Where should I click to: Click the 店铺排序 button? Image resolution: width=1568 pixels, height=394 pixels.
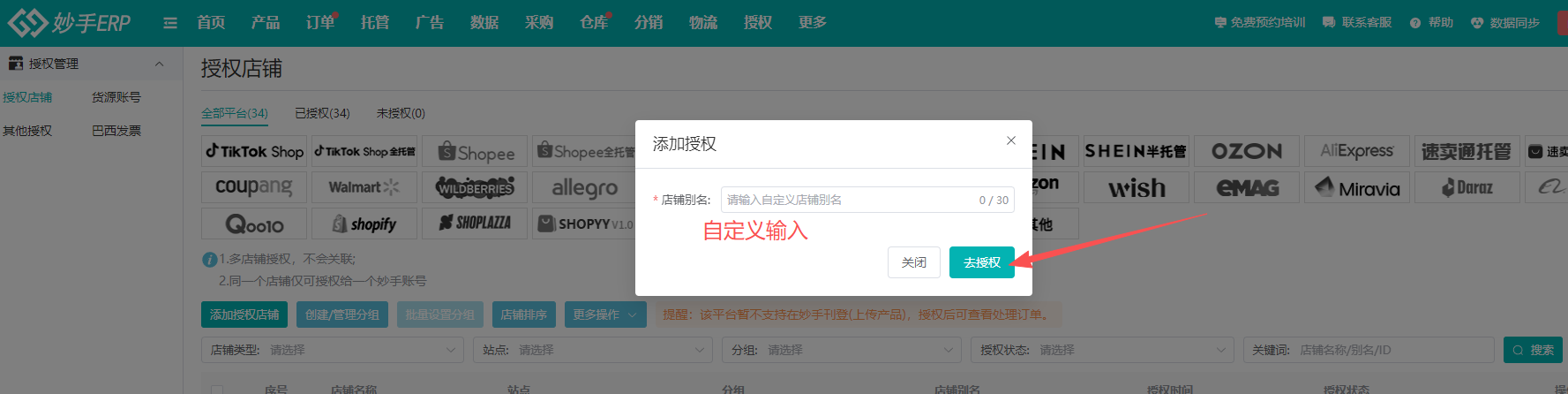click(524, 314)
